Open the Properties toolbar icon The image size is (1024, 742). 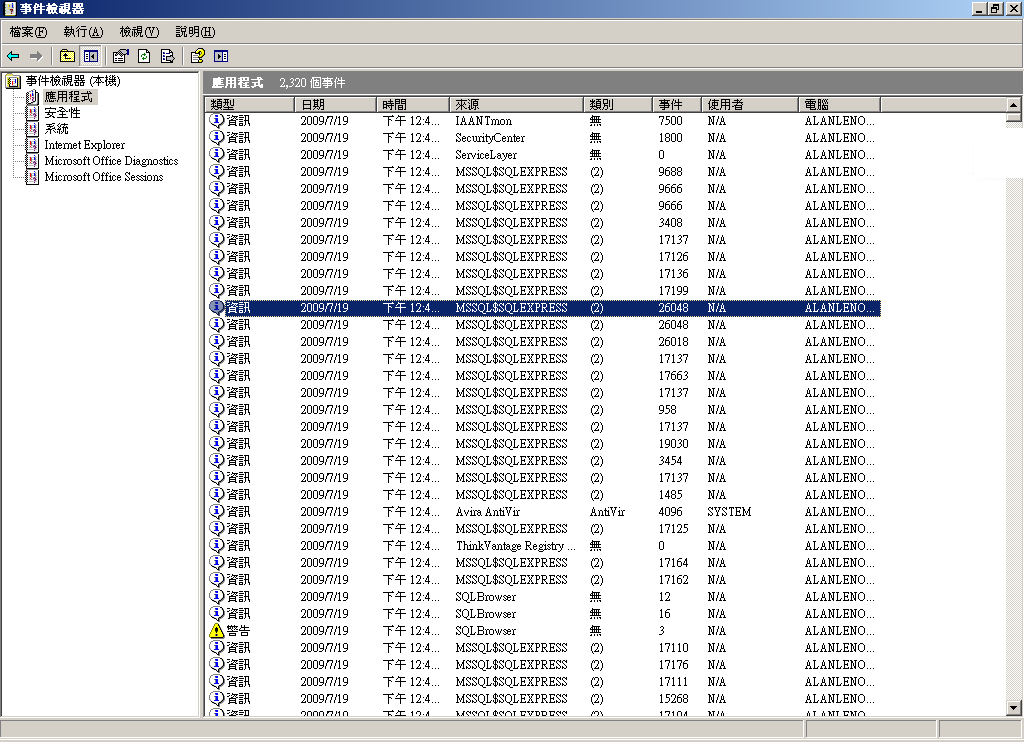(x=120, y=56)
